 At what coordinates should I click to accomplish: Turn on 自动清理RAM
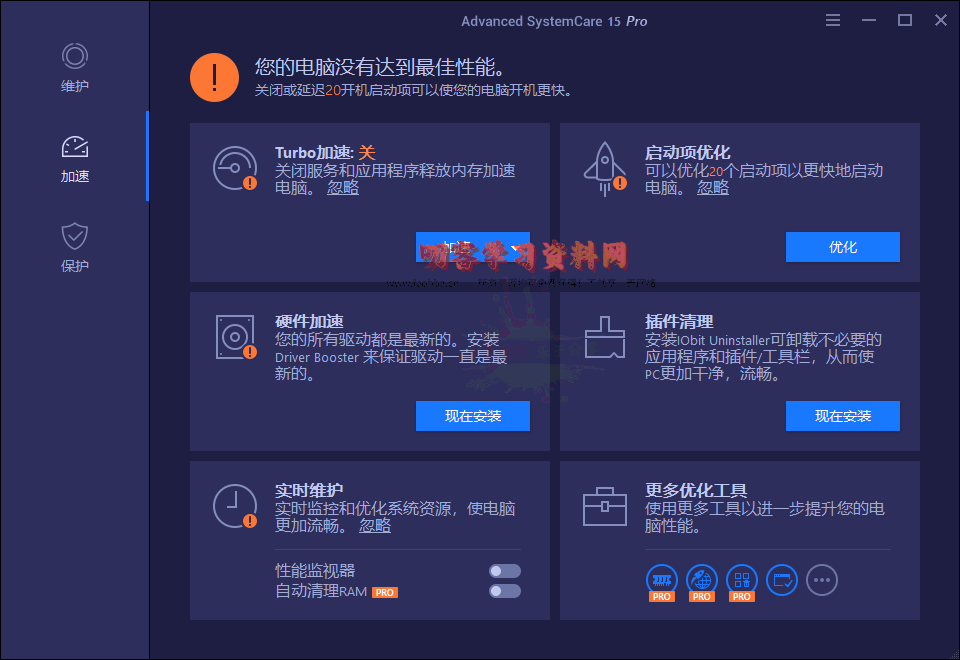pos(504,590)
